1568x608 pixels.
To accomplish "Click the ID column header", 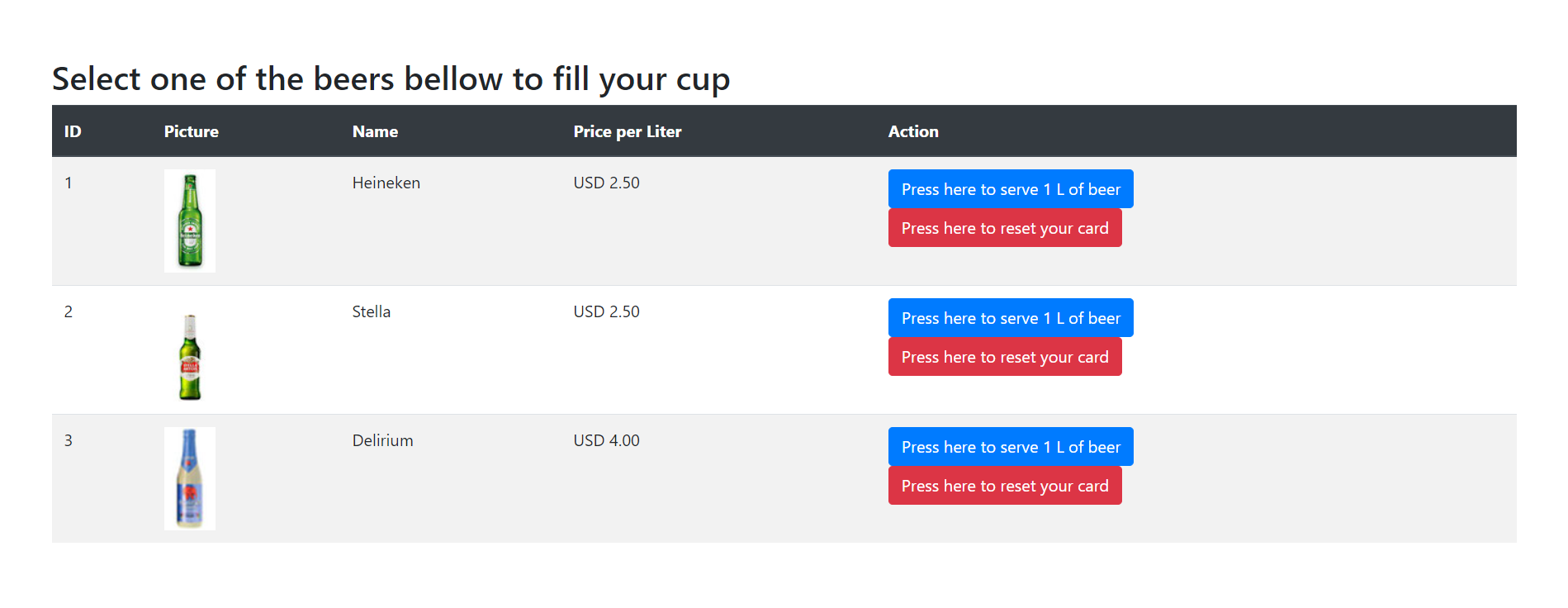I will coord(73,131).
